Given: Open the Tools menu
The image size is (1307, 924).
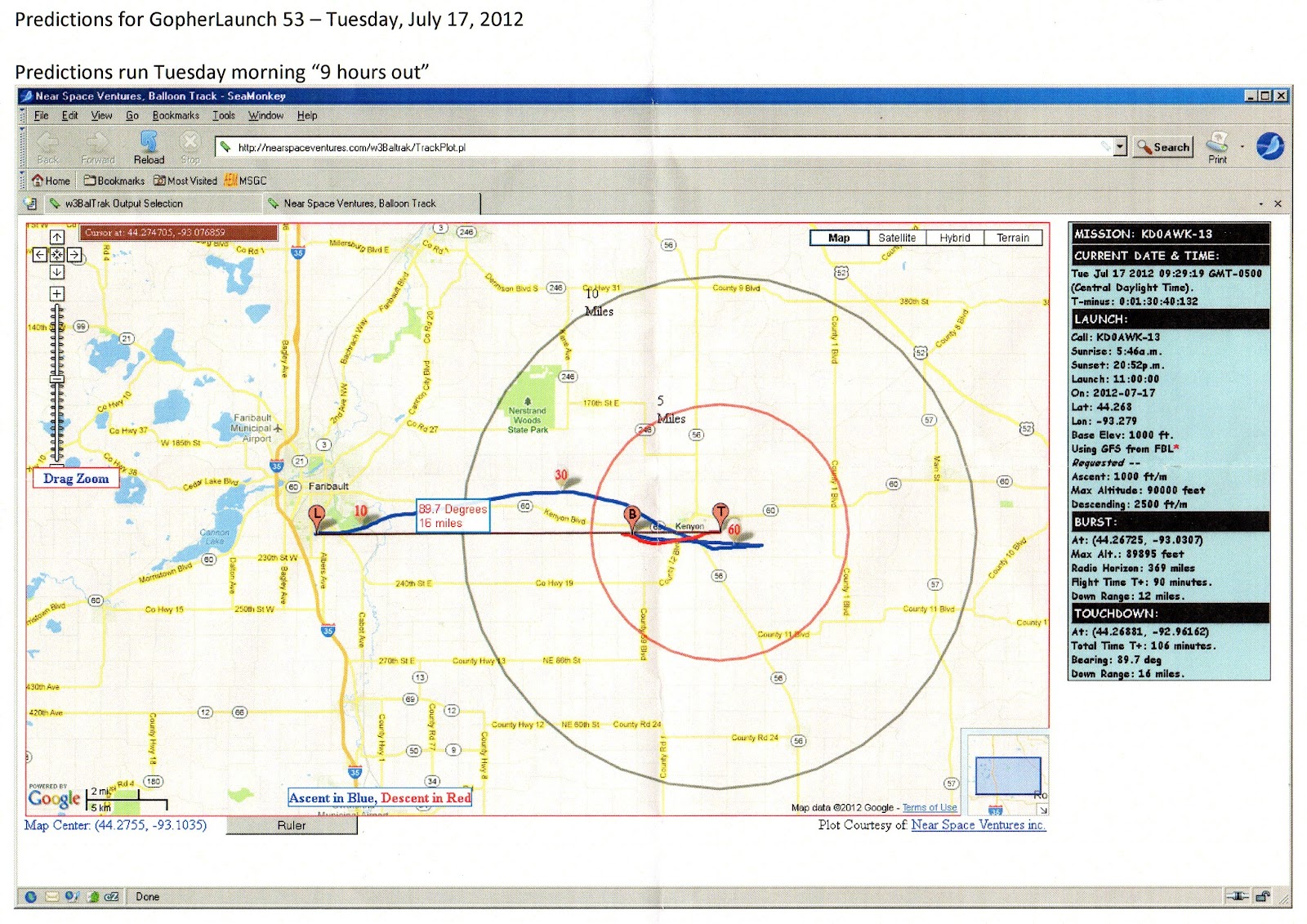Looking at the screenshot, I should coord(224,115).
